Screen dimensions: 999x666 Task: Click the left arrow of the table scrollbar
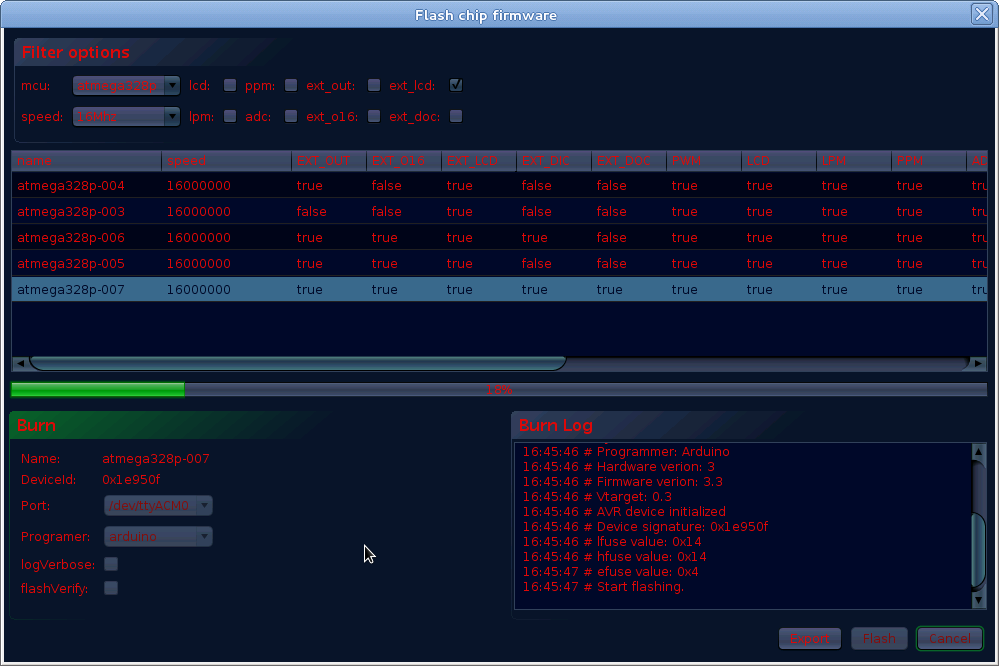(20, 363)
